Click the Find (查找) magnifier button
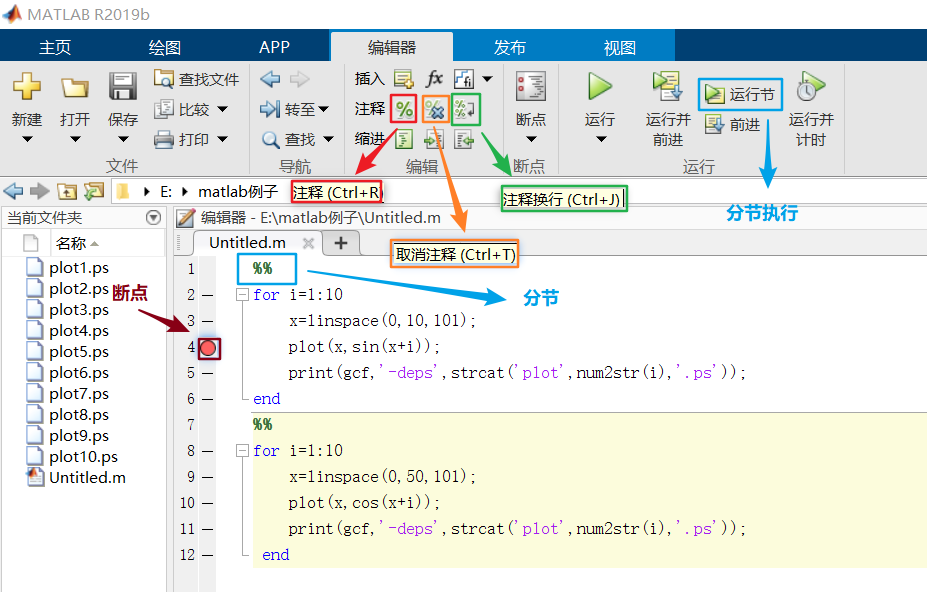927x592 pixels. tap(289, 140)
